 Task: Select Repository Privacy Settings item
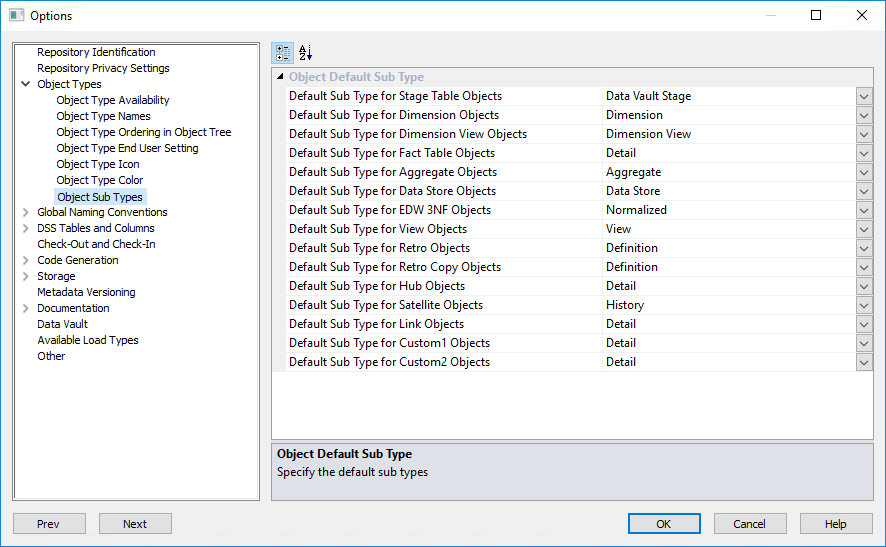click(103, 68)
